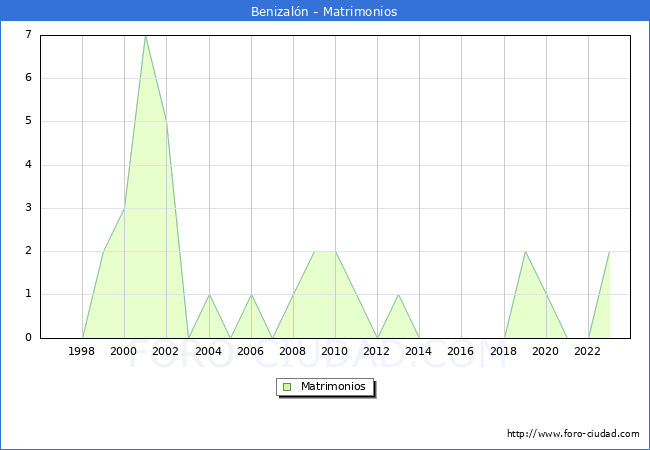Click y-axis label 5
The image size is (650, 450).
pos(29,121)
